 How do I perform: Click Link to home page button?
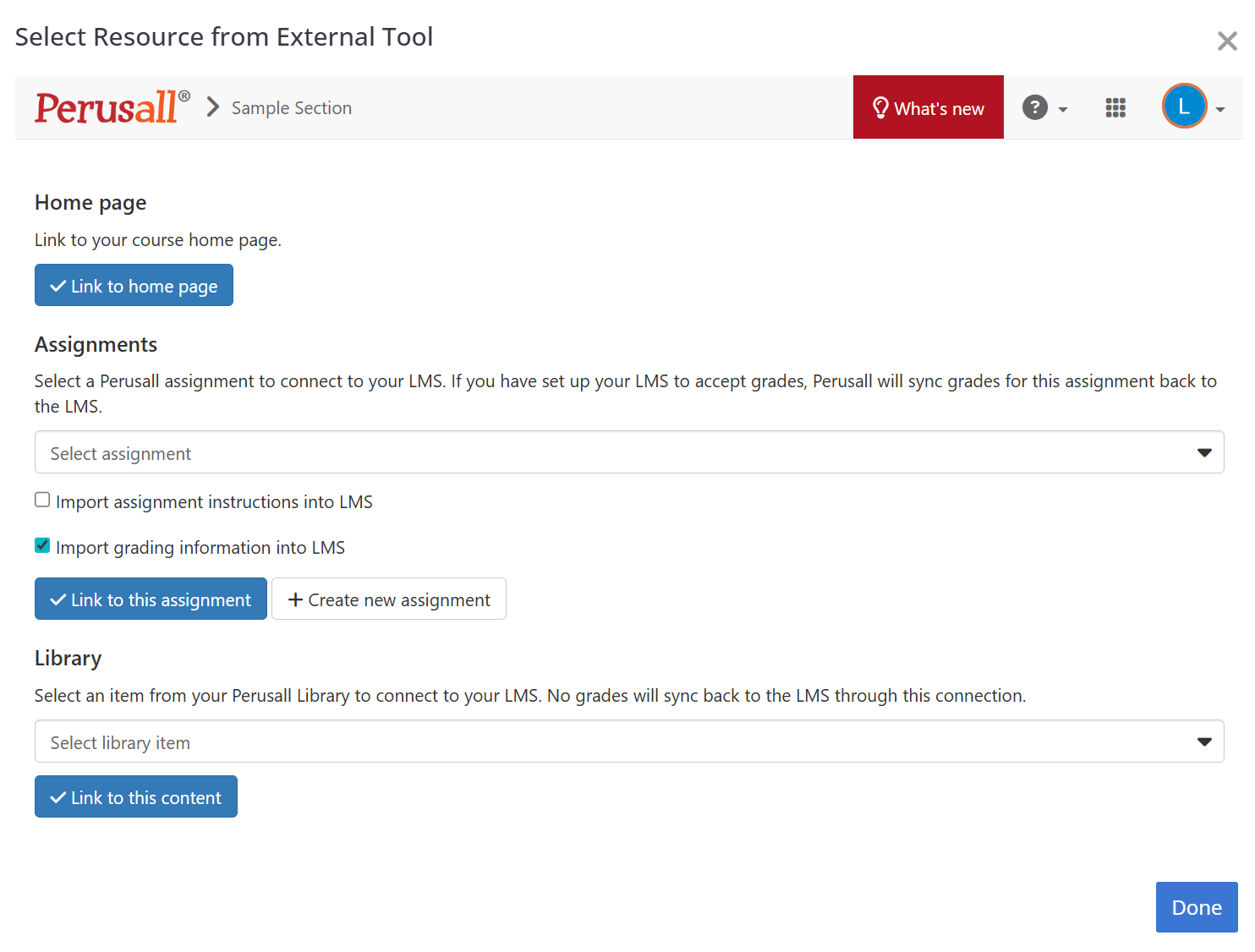coord(134,286)
